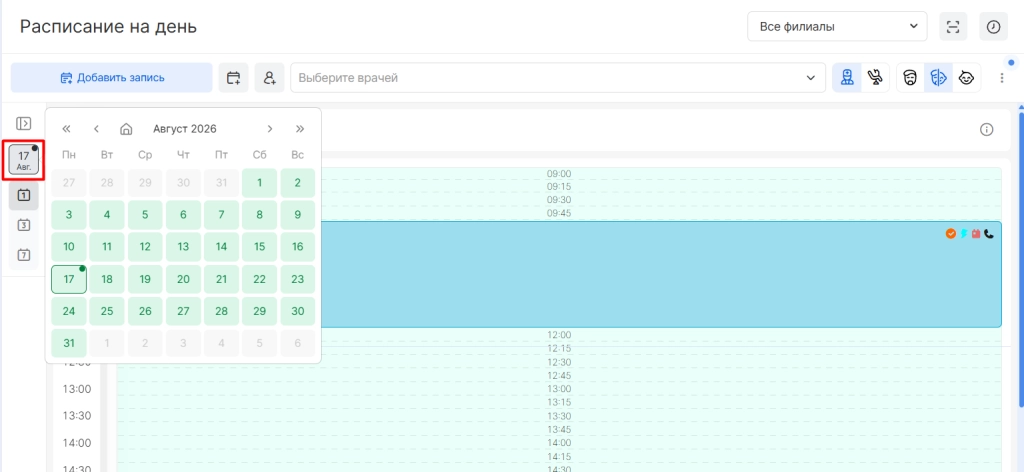This screenshot has height=472, width=1024.
Task: Click the scan barcode icon button
Action: (x=953, y=27)
